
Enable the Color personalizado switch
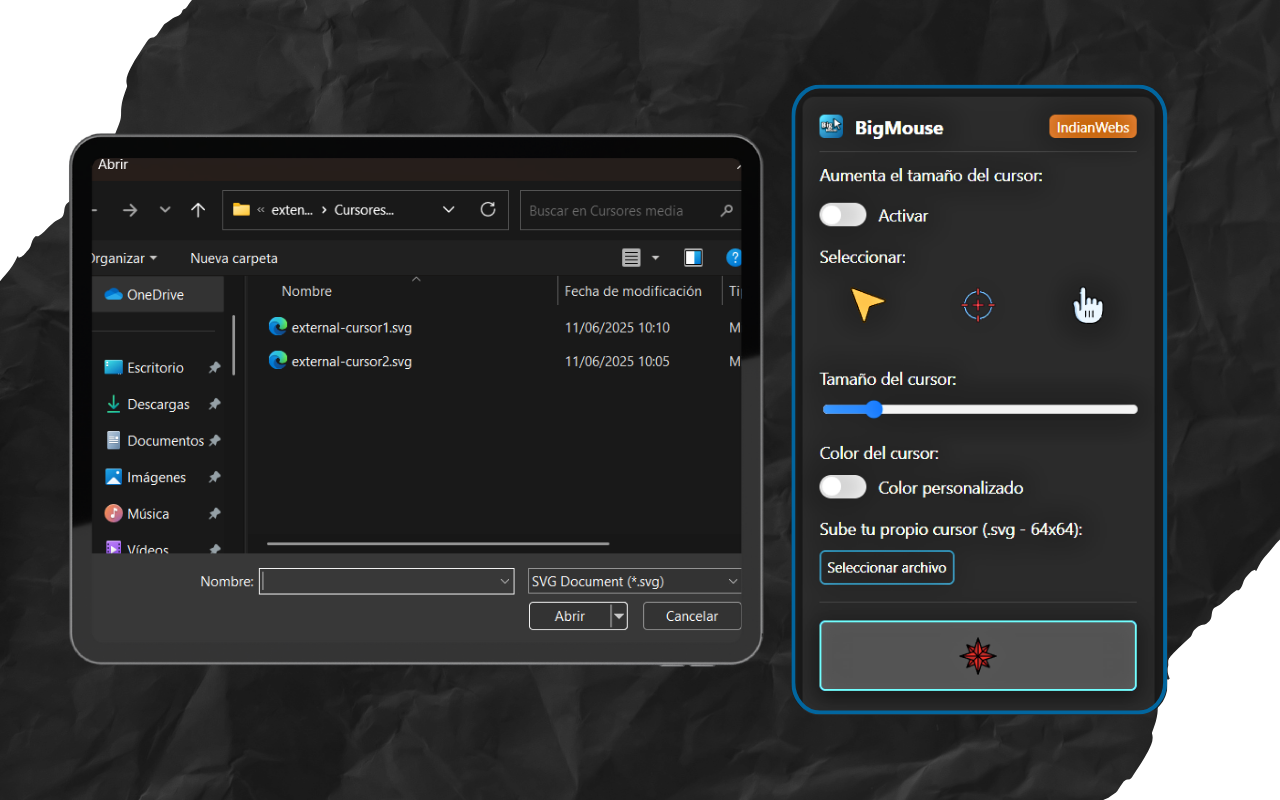tap(843, 487)
